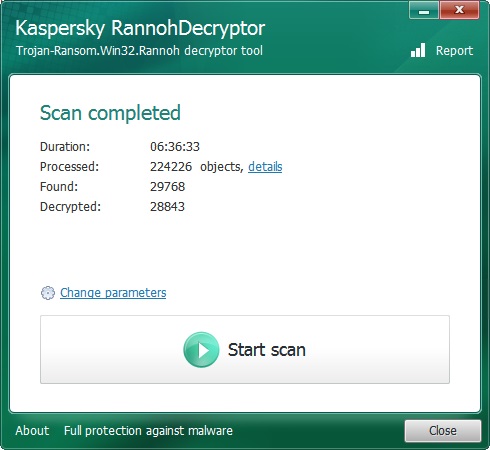The width and height of the screenshot is (490, 450).
Task: Click the Decrypted count 28843
Action: point(167,206)
